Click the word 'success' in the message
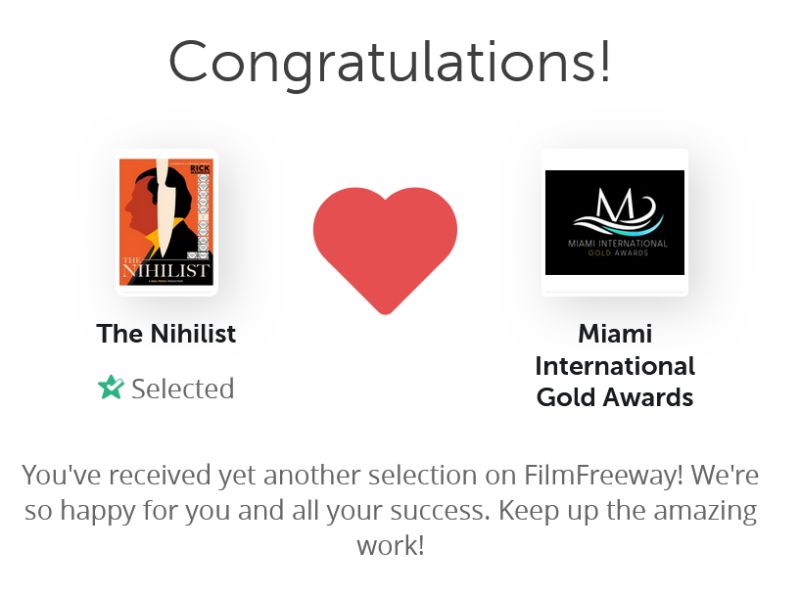Viewport: 800px width, 596px height. pos(437,510)
